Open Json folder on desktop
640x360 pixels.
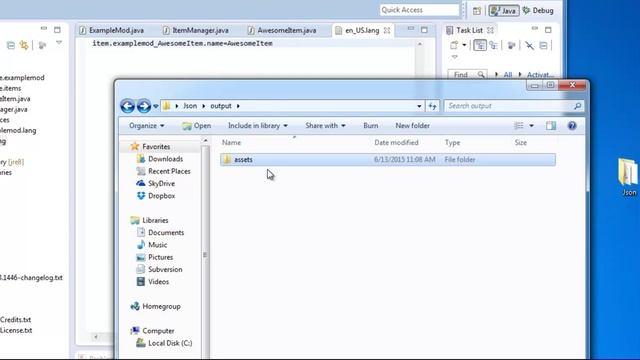628,177
